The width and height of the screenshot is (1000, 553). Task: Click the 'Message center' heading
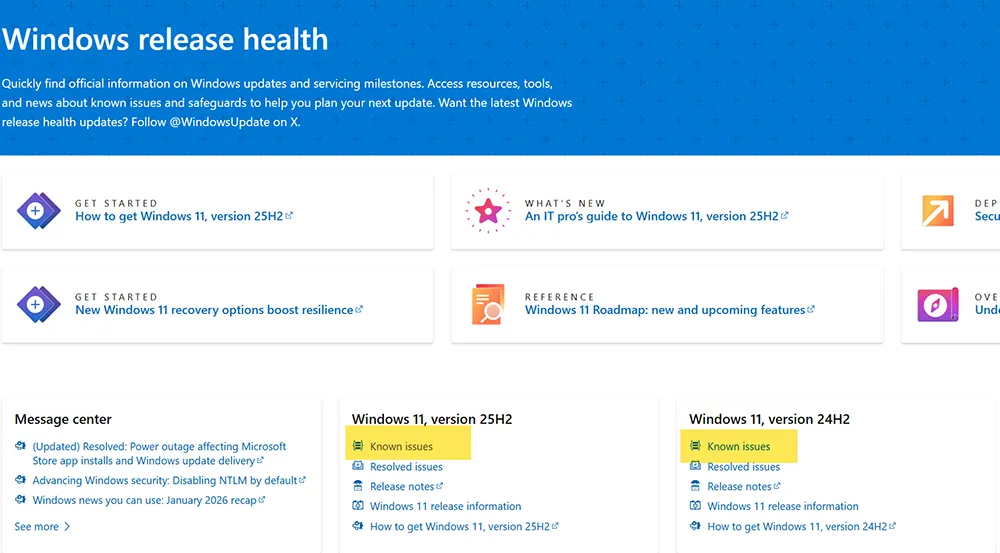coord(63,419)
